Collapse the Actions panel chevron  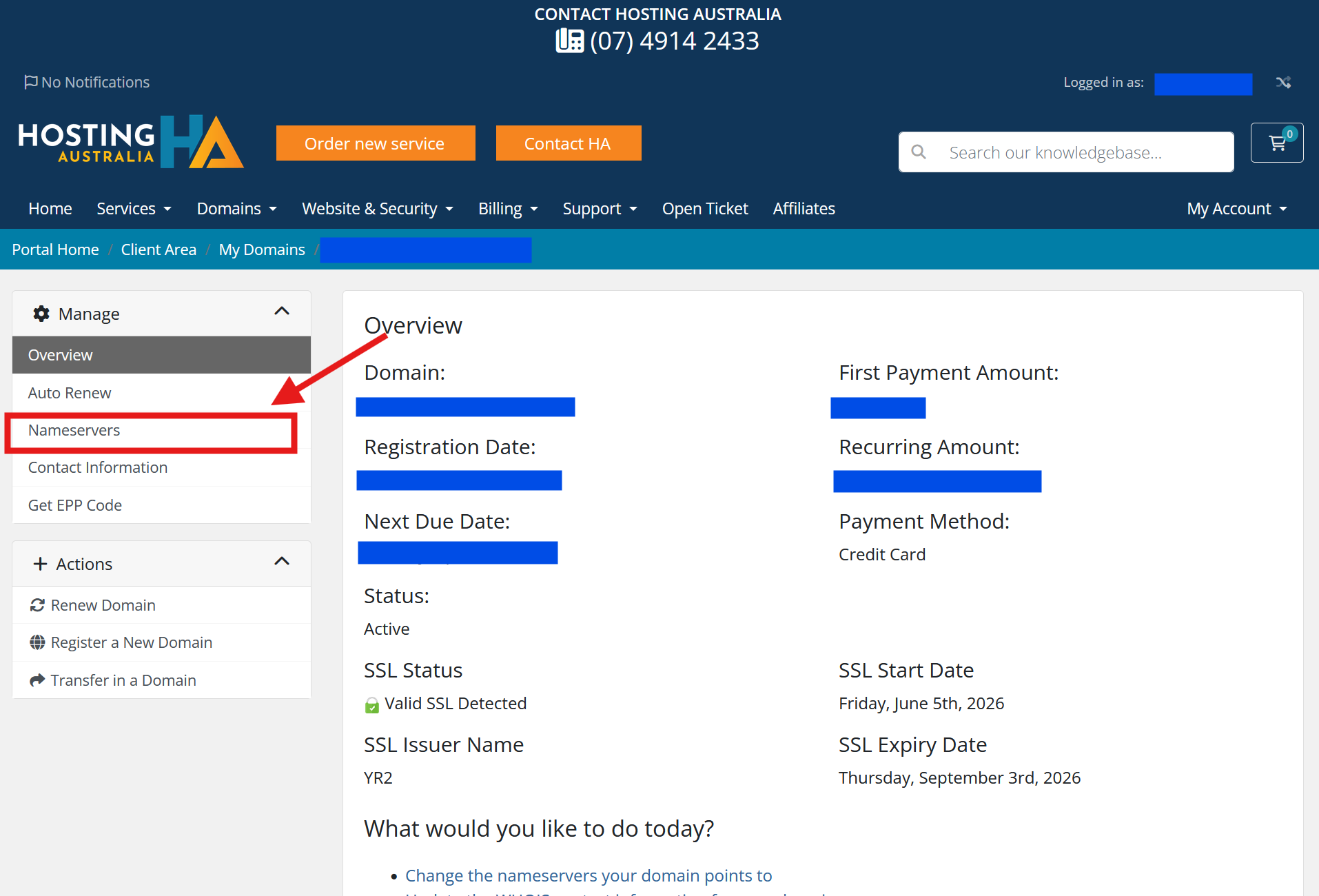(282, 562)
